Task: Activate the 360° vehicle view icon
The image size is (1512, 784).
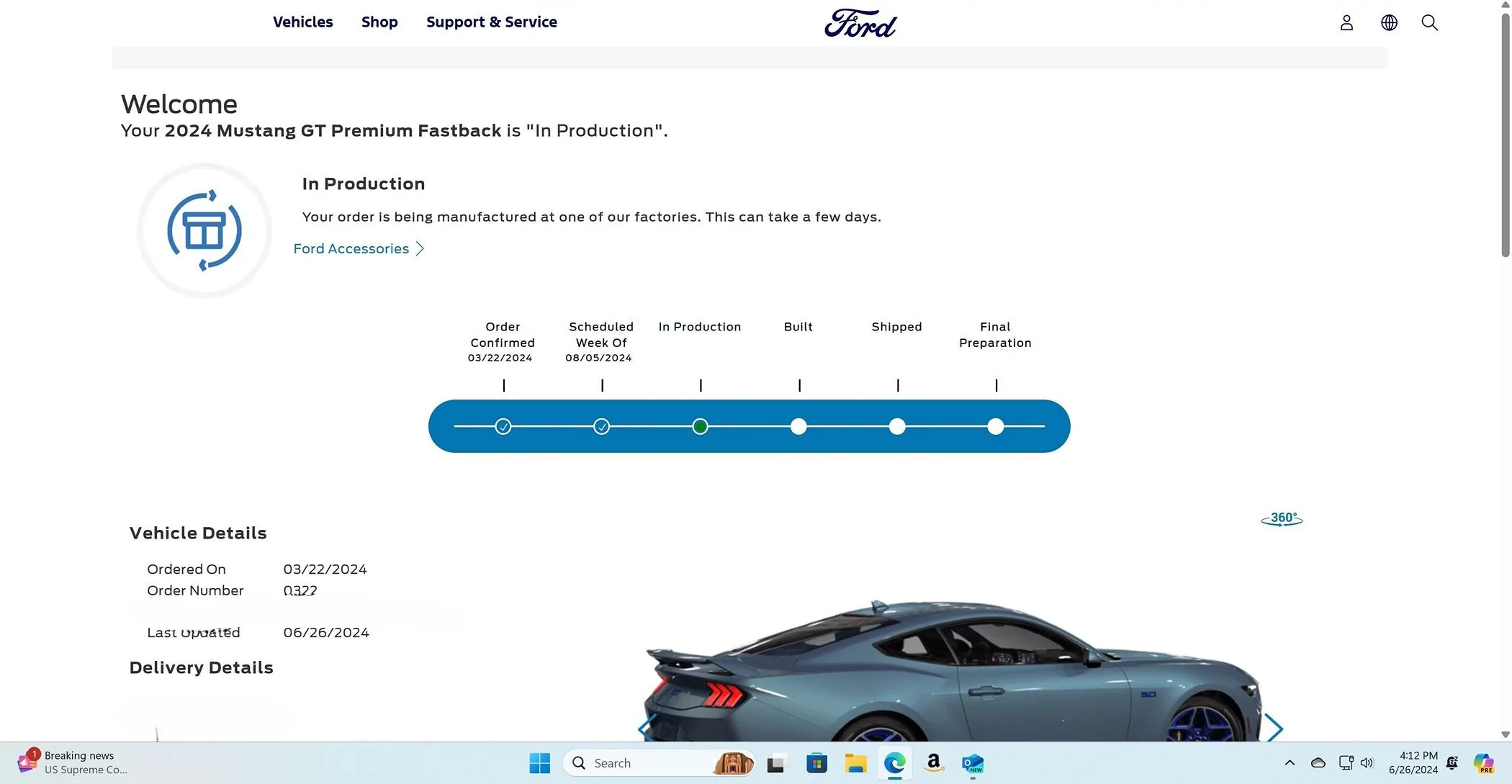Action: click(x=1282, y=518)
